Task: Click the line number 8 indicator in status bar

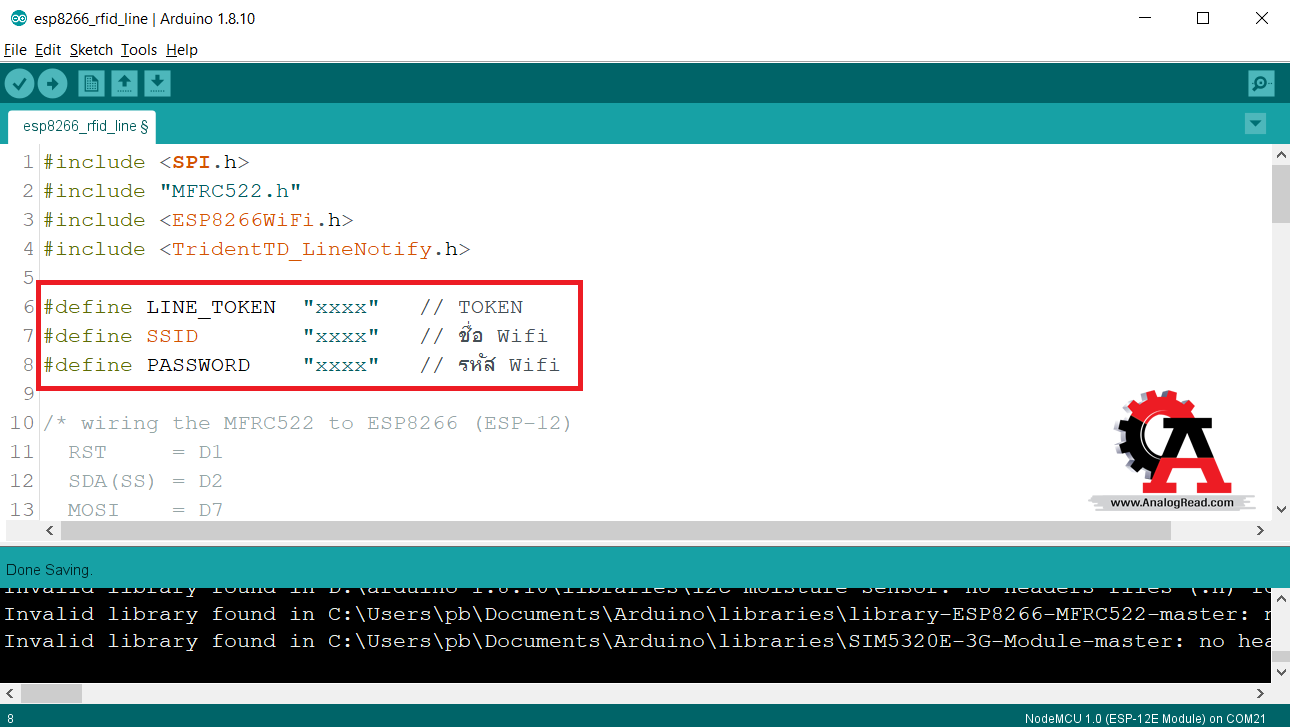Action: [10, 718]
